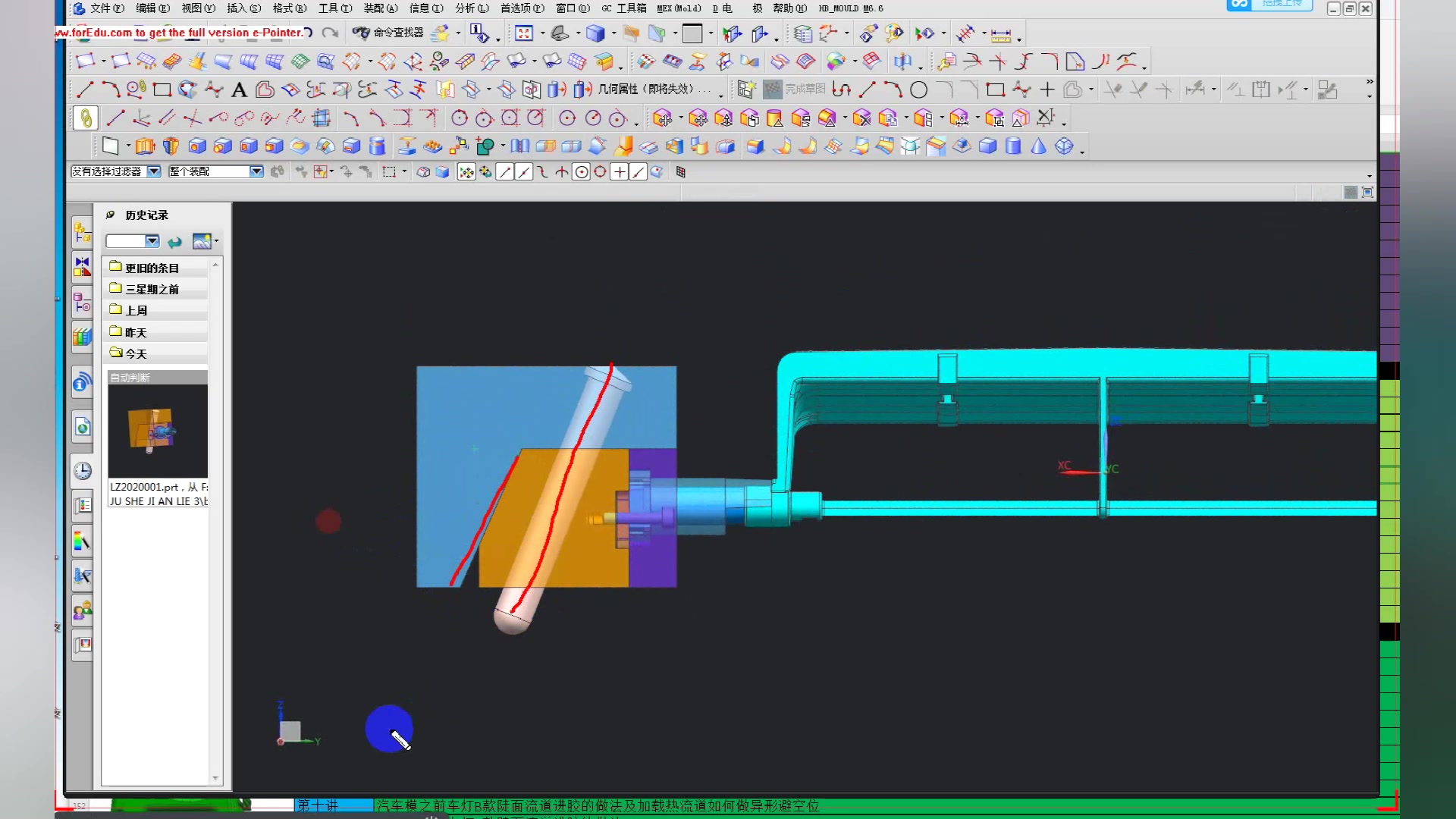Screen dimensions: 1456x819
Task: Open the 插入(S) menu
Action: click(x=243, y=8)
